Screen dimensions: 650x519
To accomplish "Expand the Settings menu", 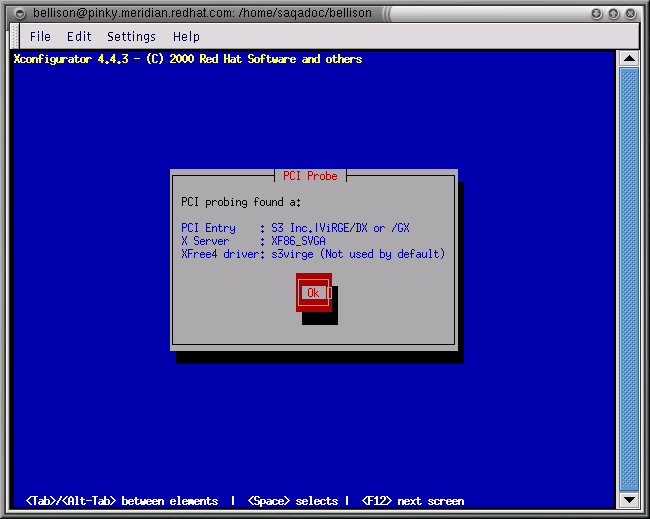I will [x=131, y=37].
